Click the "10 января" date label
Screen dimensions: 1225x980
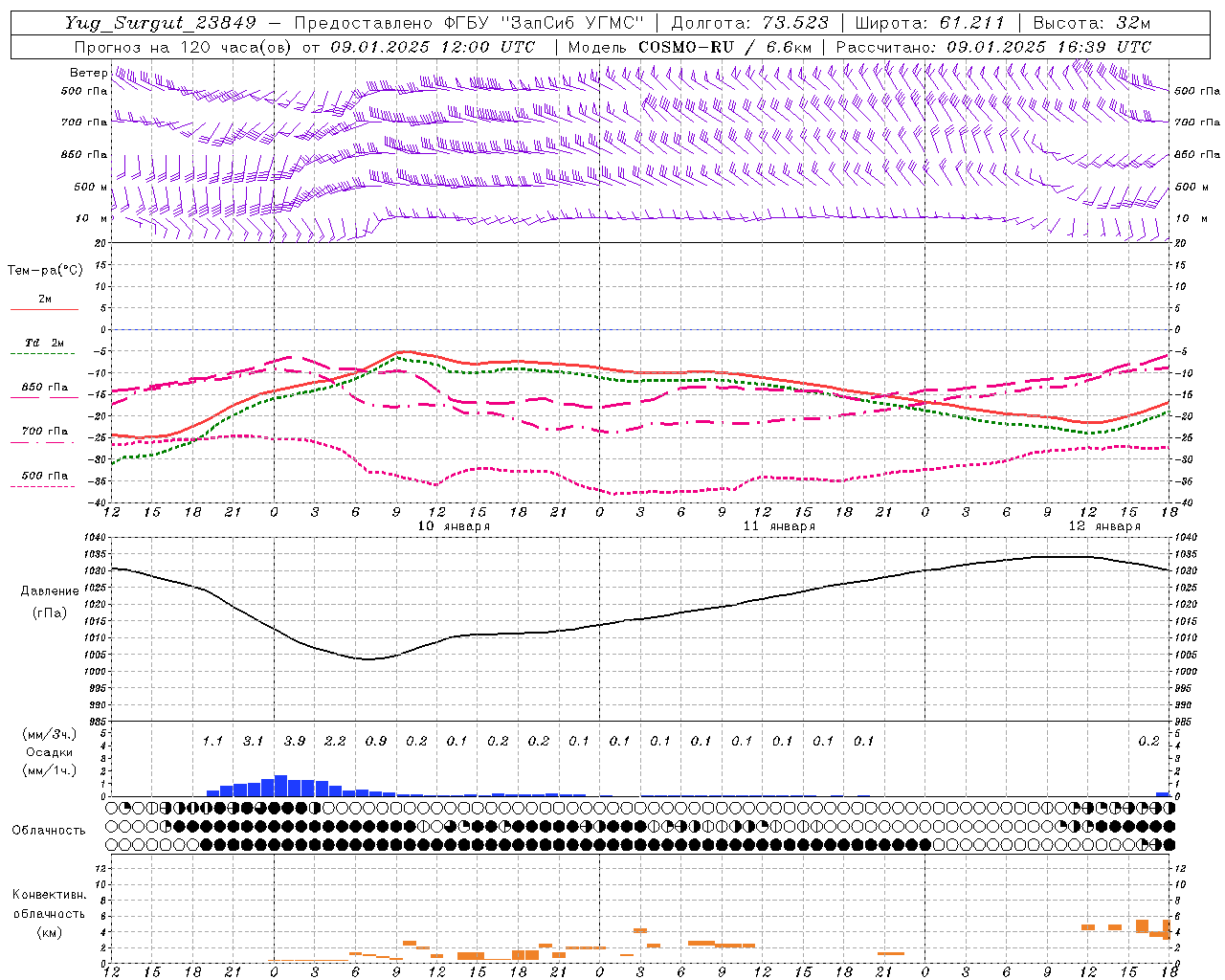[454, 526]
